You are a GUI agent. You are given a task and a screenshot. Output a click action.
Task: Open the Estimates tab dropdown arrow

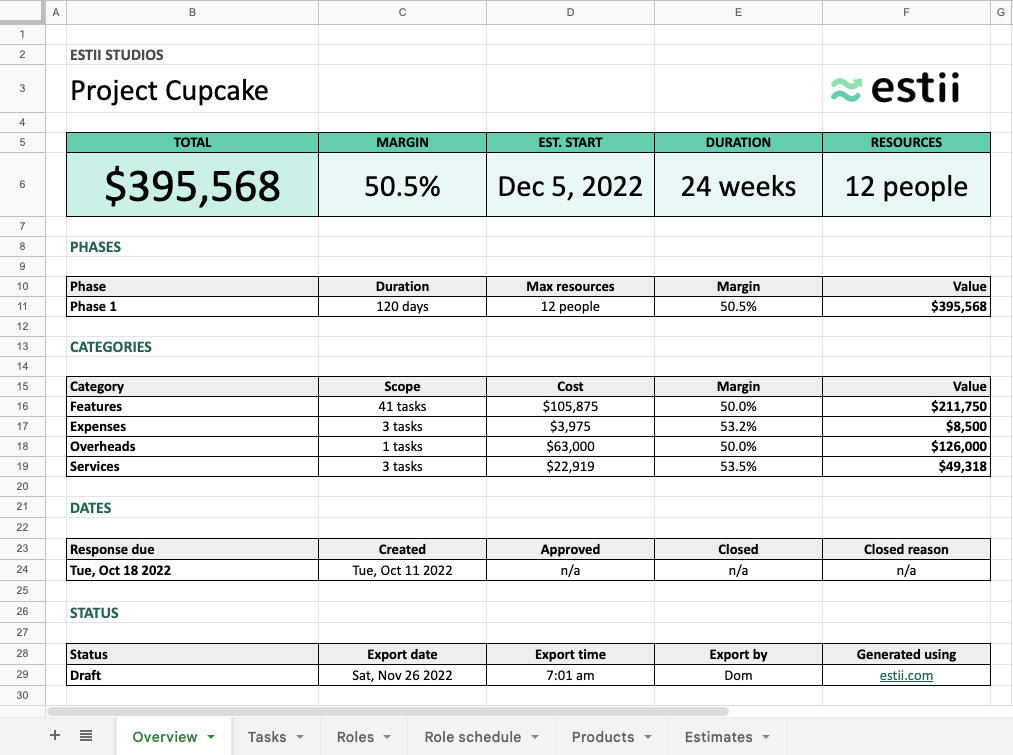[766, 737]
